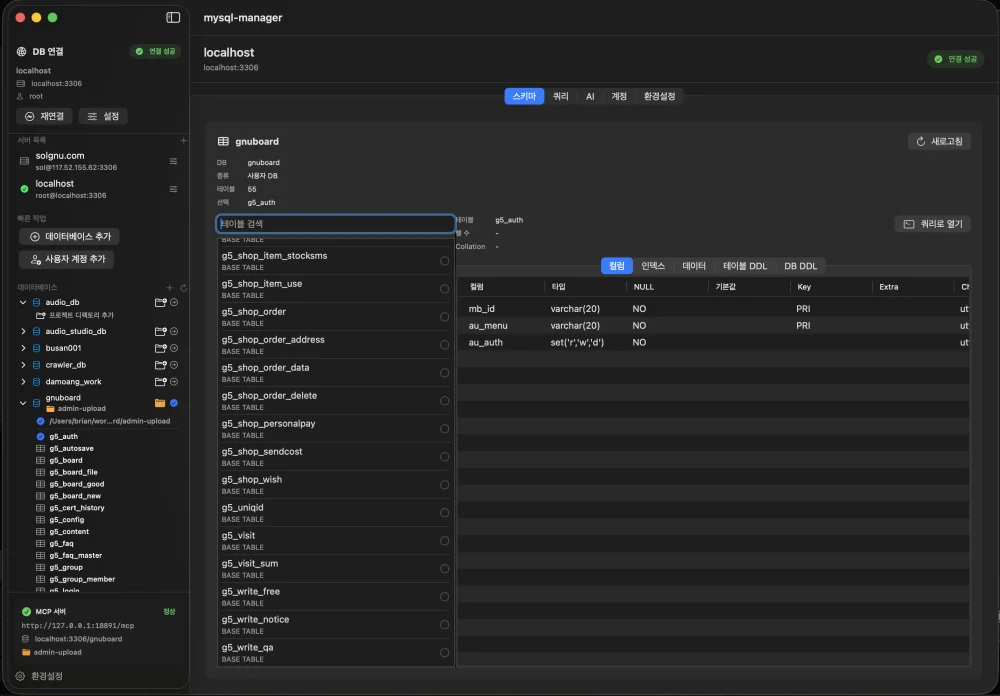
Task: Switch to the 쿼리 tab
Action: coord(561,96)
